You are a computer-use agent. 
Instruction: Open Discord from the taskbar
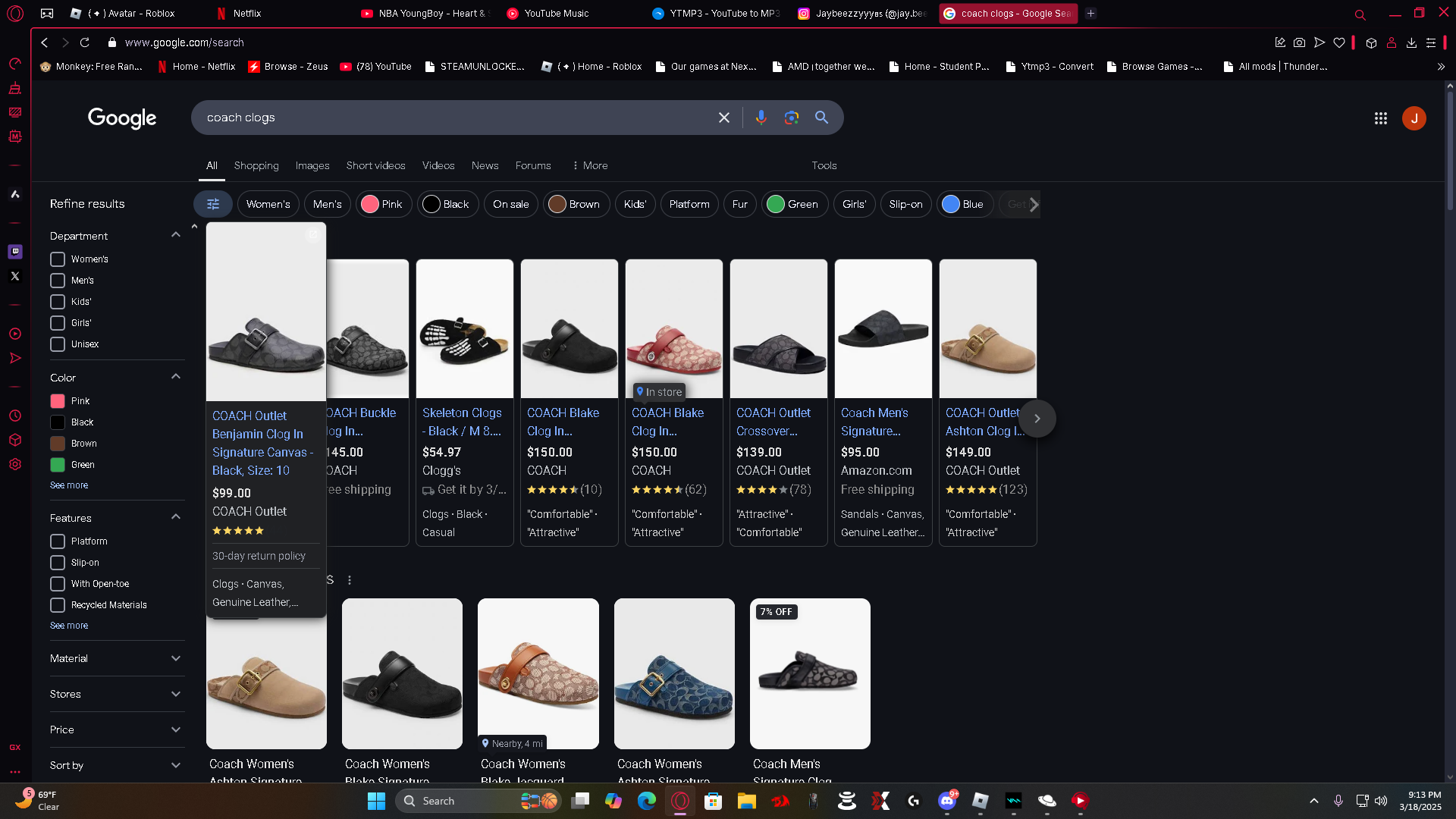pyautogui.click(x=947, y=801)
